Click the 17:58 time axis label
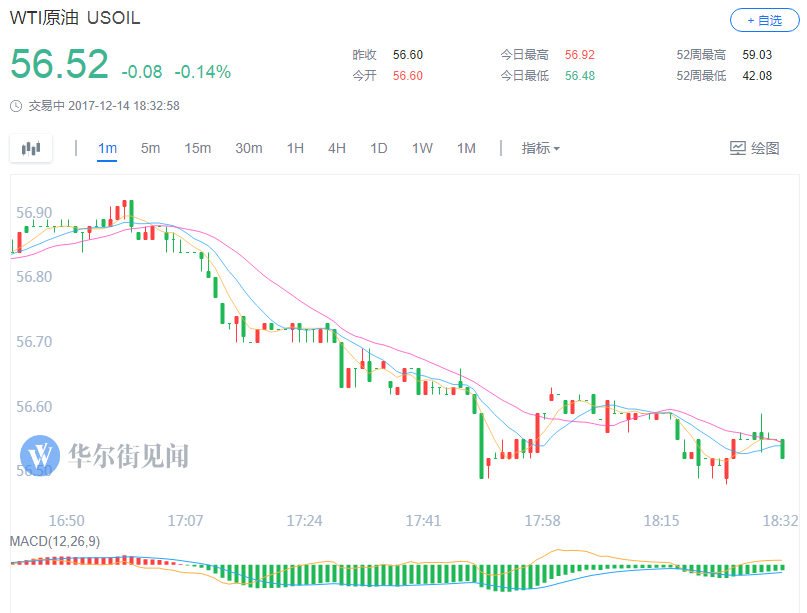This screenshot has width=807, height=613. tap(542, 521)
